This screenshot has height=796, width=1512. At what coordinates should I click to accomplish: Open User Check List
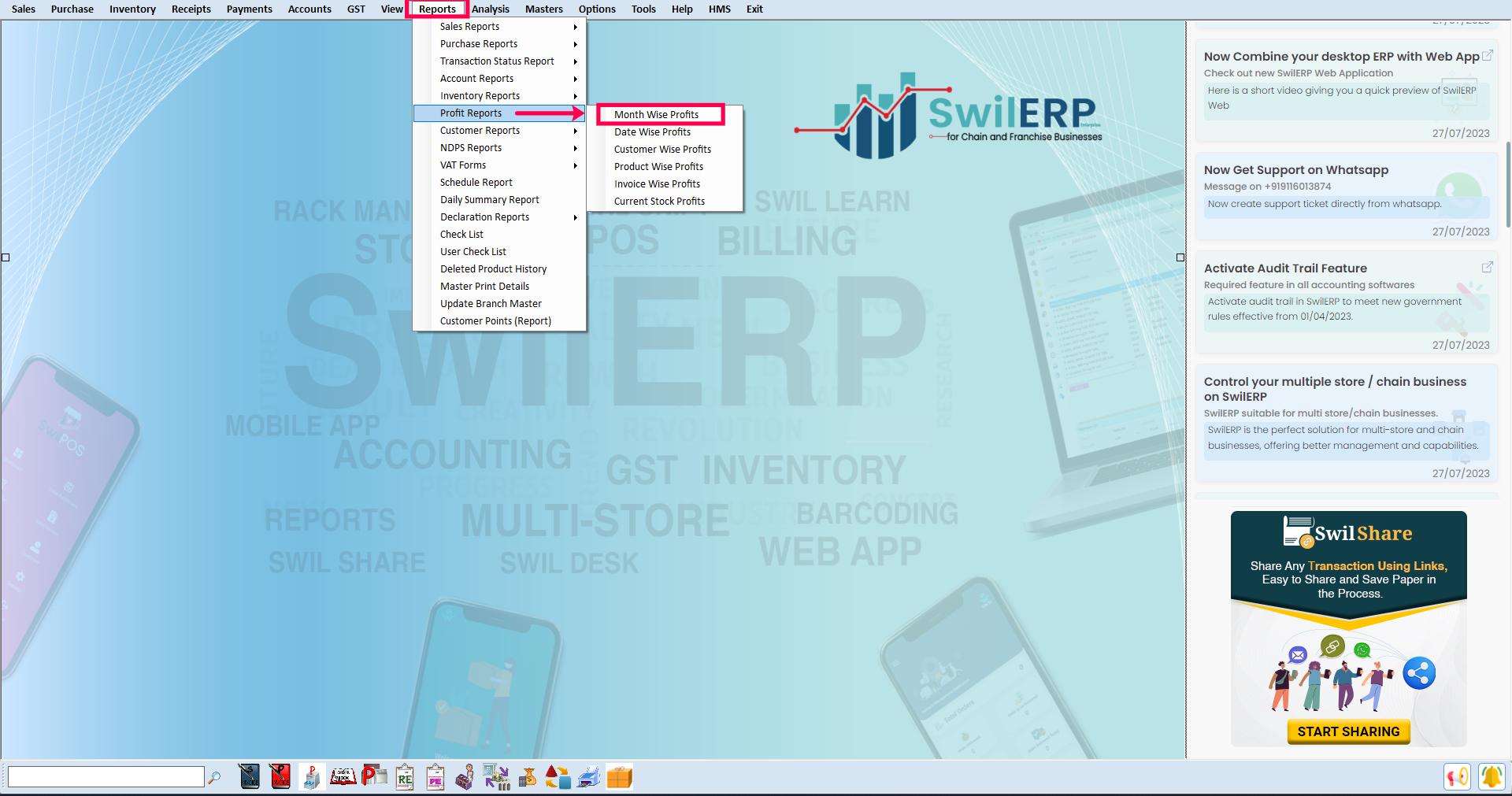pyautogui.click(x=499, y=252)
